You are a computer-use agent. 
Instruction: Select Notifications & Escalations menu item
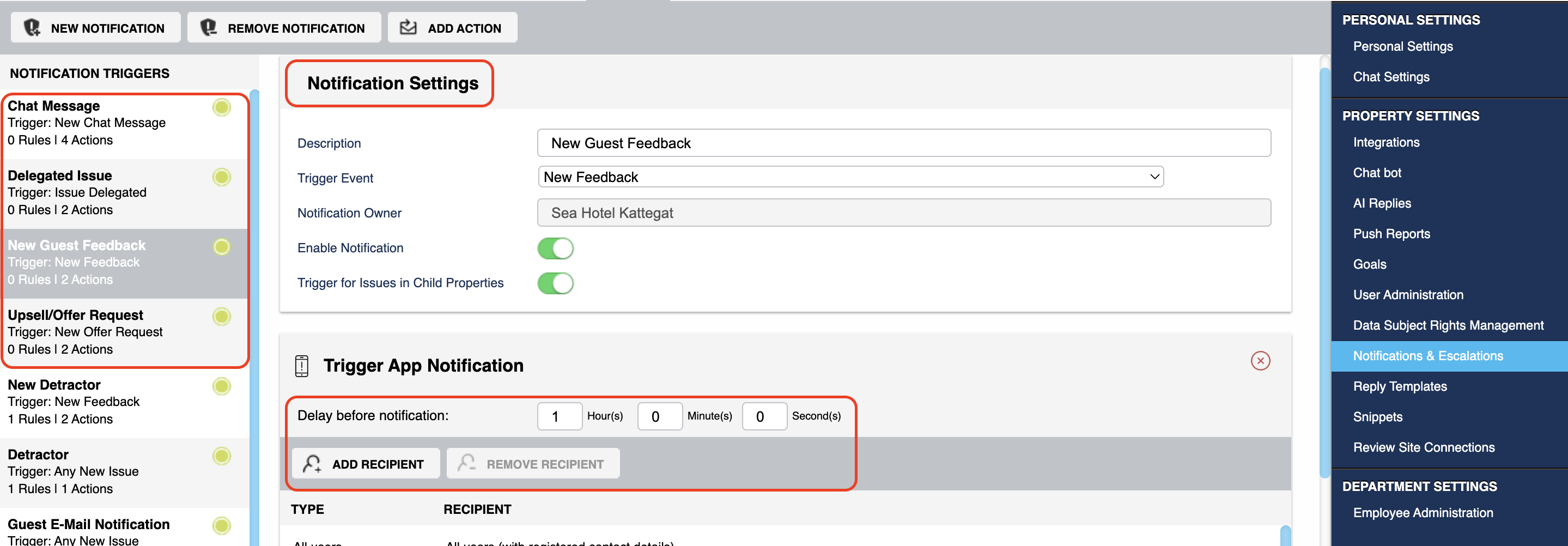click(x=1449, y=356)
